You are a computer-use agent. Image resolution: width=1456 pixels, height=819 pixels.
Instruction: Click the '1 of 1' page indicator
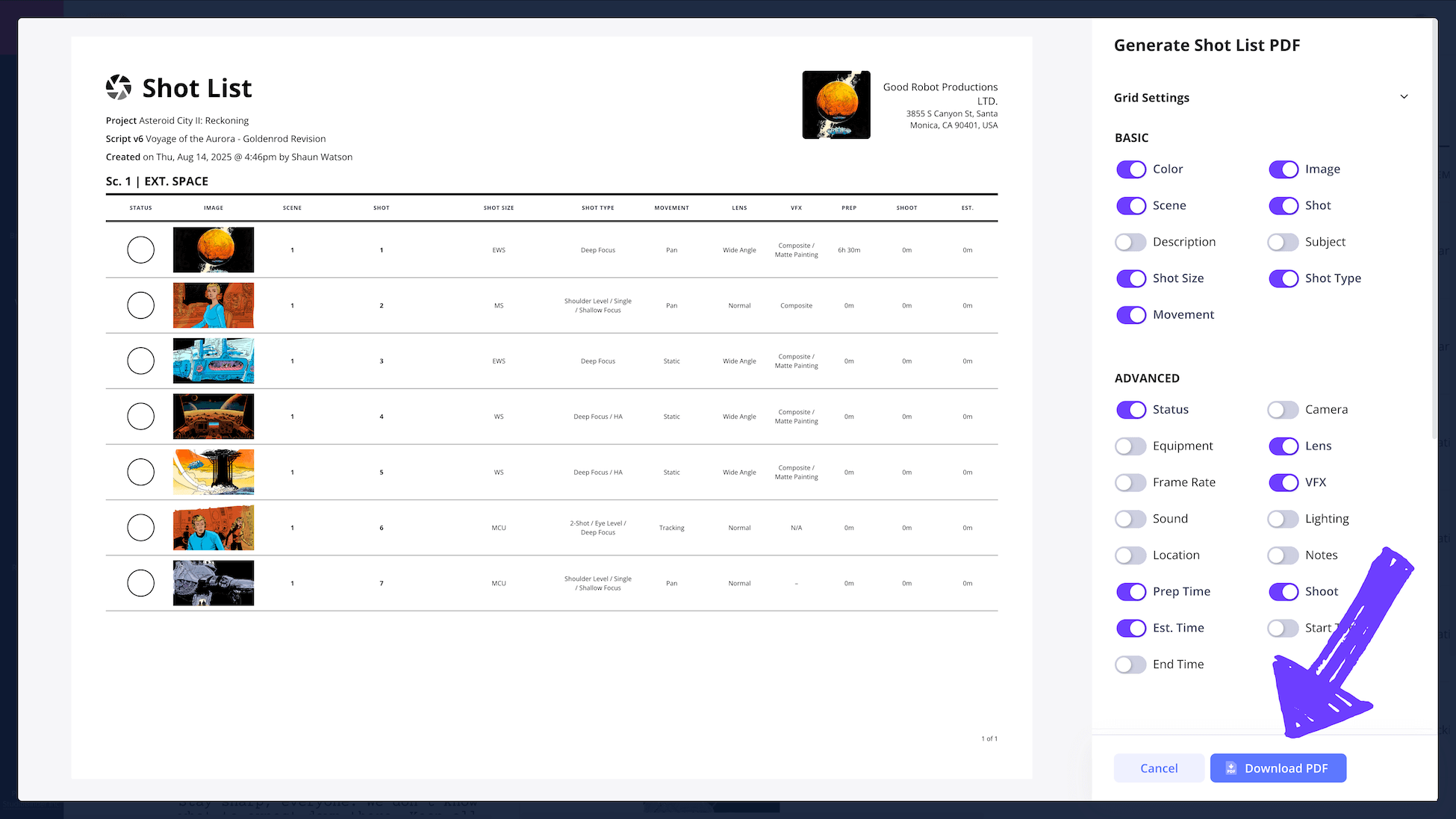tap(989, 738)
